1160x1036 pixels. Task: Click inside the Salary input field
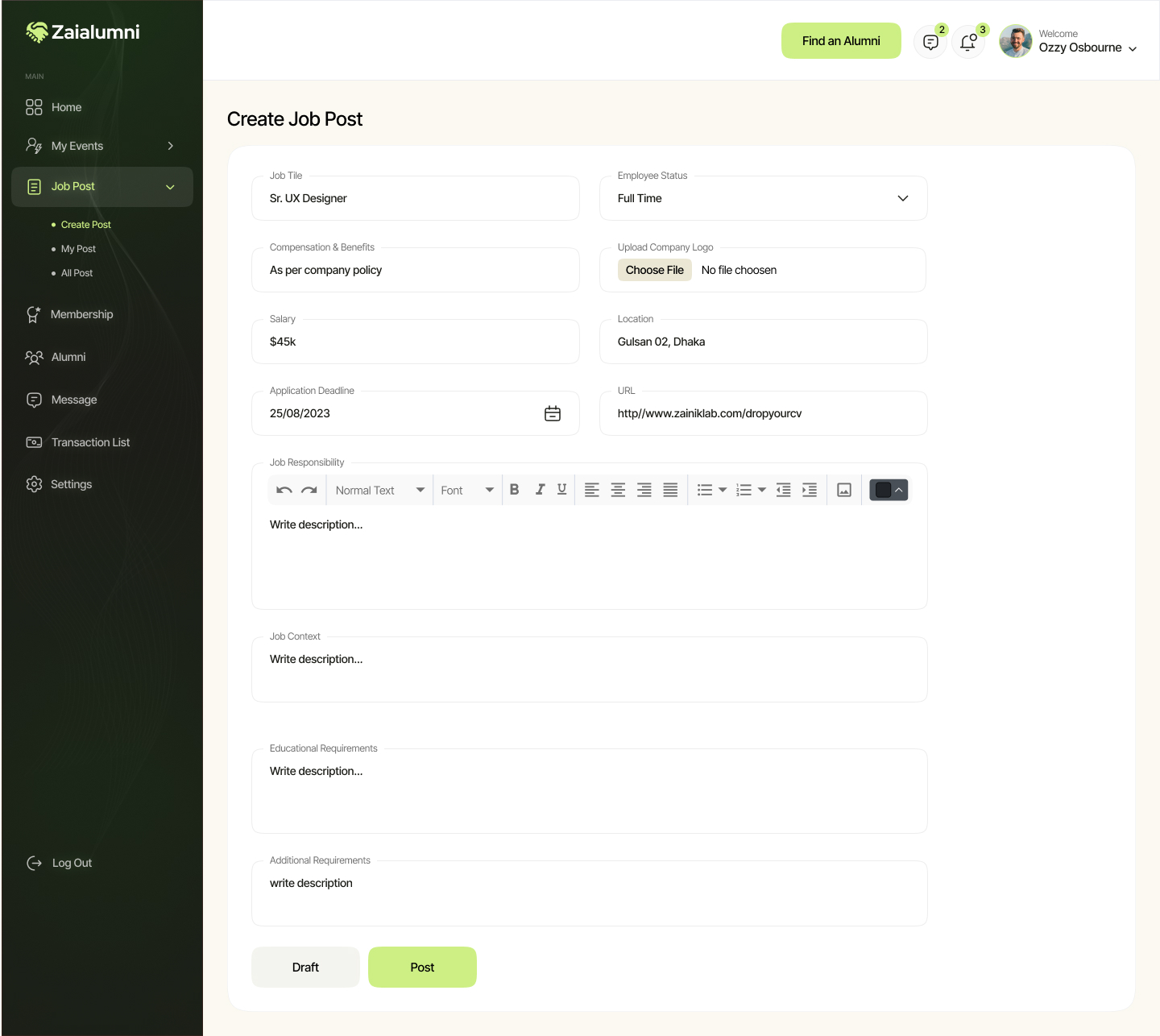pyautogui.click(x=415, y=342)
